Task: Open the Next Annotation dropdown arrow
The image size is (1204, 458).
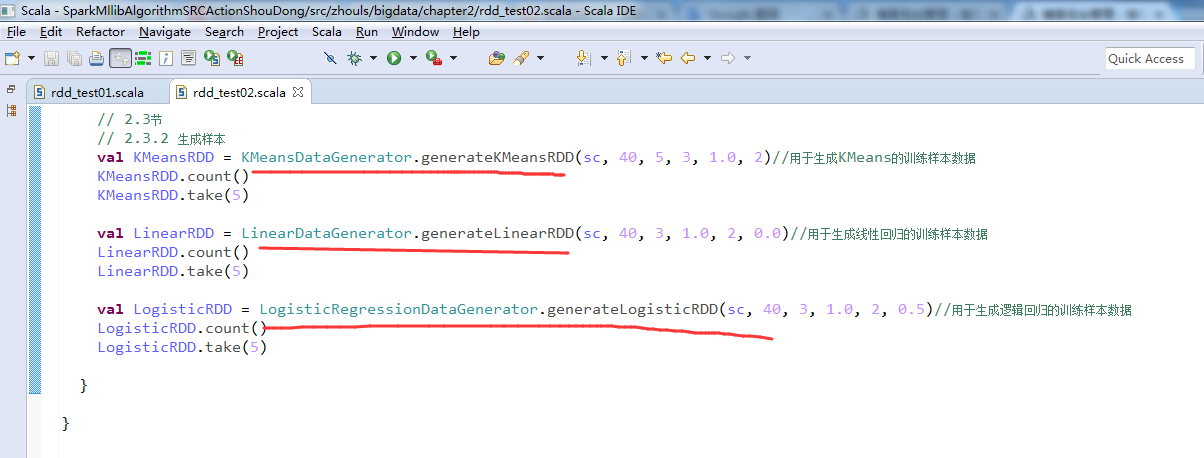Action: tap(604, 59)
